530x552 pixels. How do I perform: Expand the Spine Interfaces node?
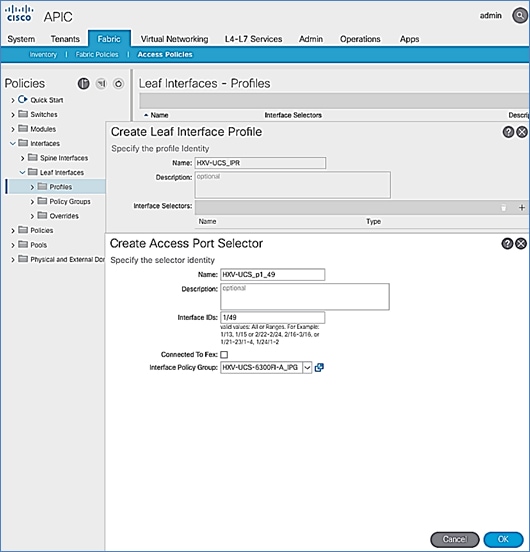(23, 158)
